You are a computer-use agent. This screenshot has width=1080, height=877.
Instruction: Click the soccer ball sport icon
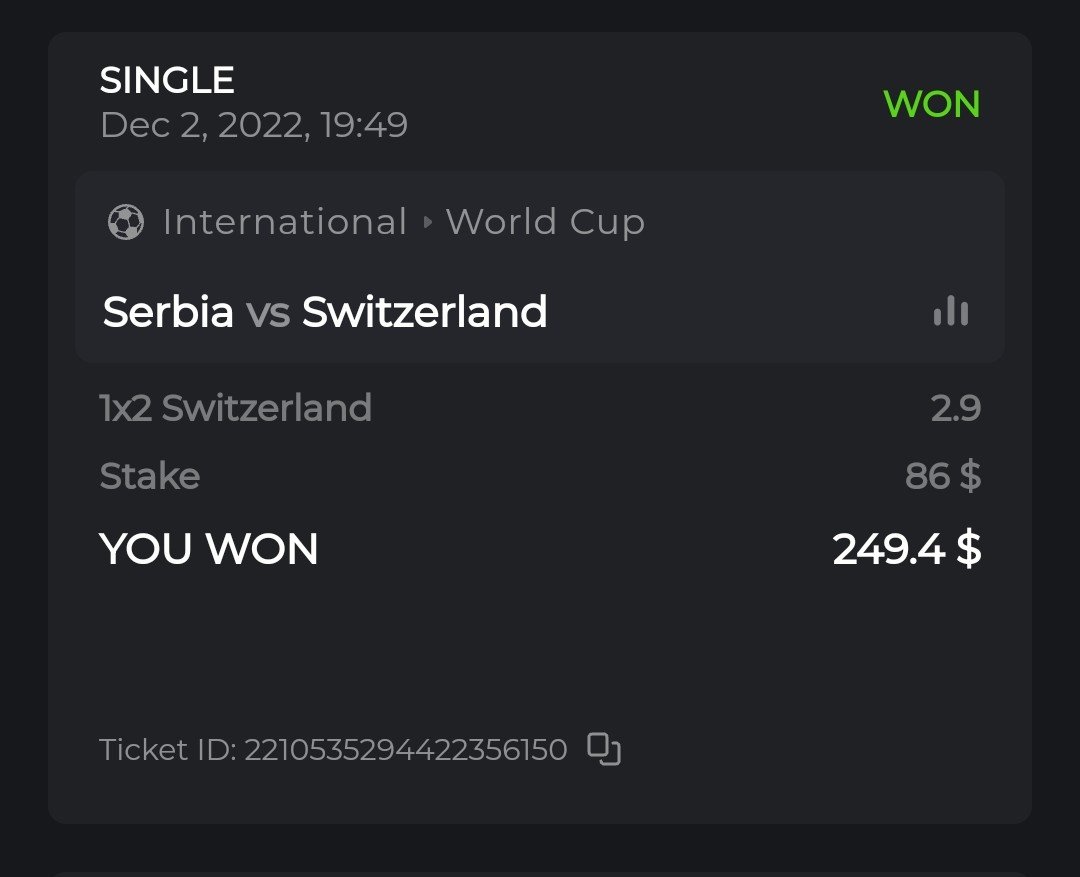pyautogui.click(x=125, y=222)
